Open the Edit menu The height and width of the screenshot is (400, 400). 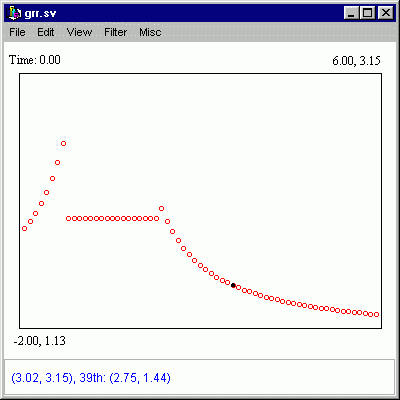point(46,32)
